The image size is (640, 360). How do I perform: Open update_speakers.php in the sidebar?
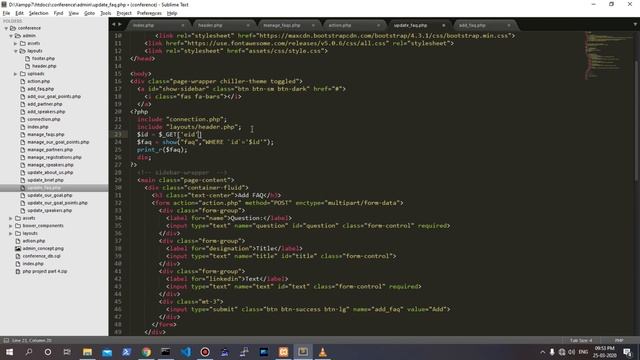pyautogui.click(x=49, y=211)
